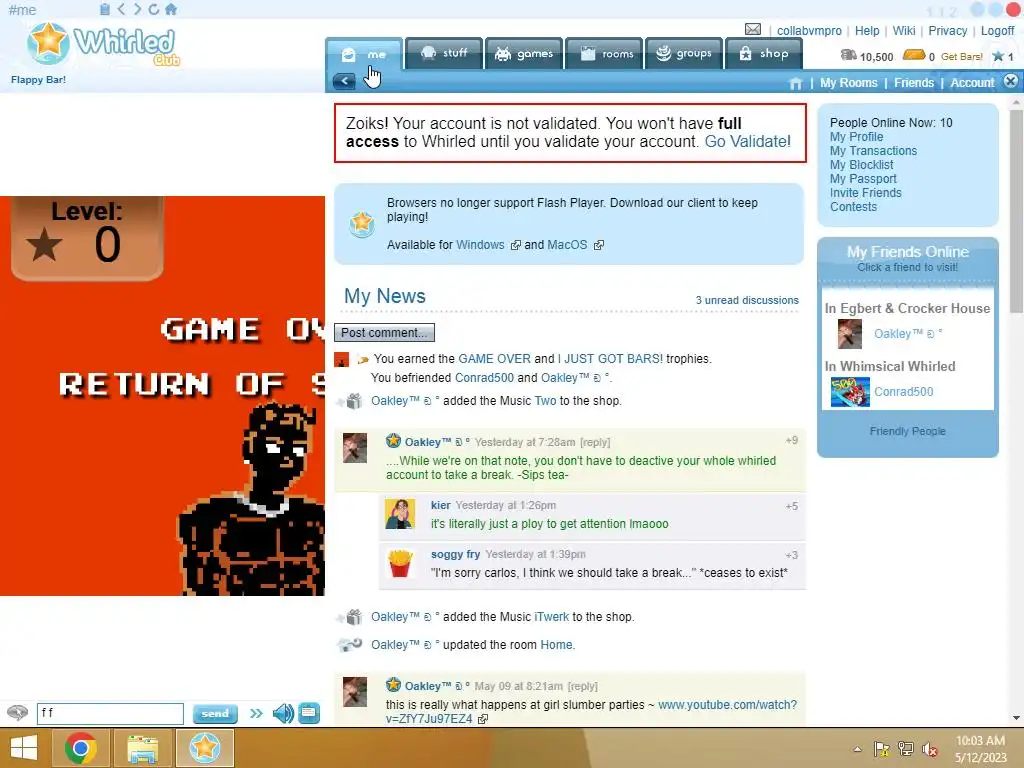Screen dimensions: 1024x768
Task: Go back with the top toolbar arrow
Action: 121,9
